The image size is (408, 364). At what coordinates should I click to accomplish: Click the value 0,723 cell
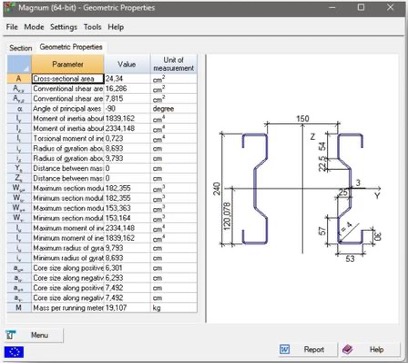click(127, 138)
